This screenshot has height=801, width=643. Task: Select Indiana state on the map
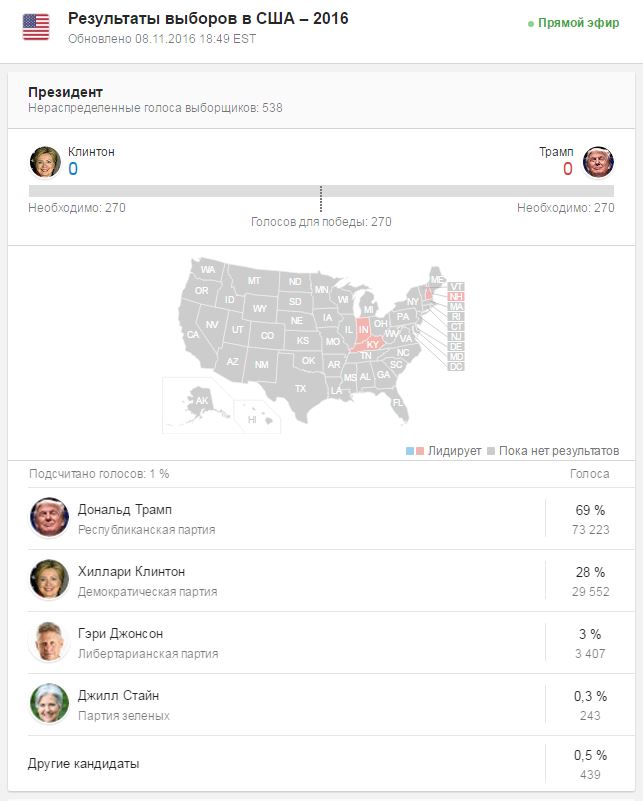coord(364,327)
